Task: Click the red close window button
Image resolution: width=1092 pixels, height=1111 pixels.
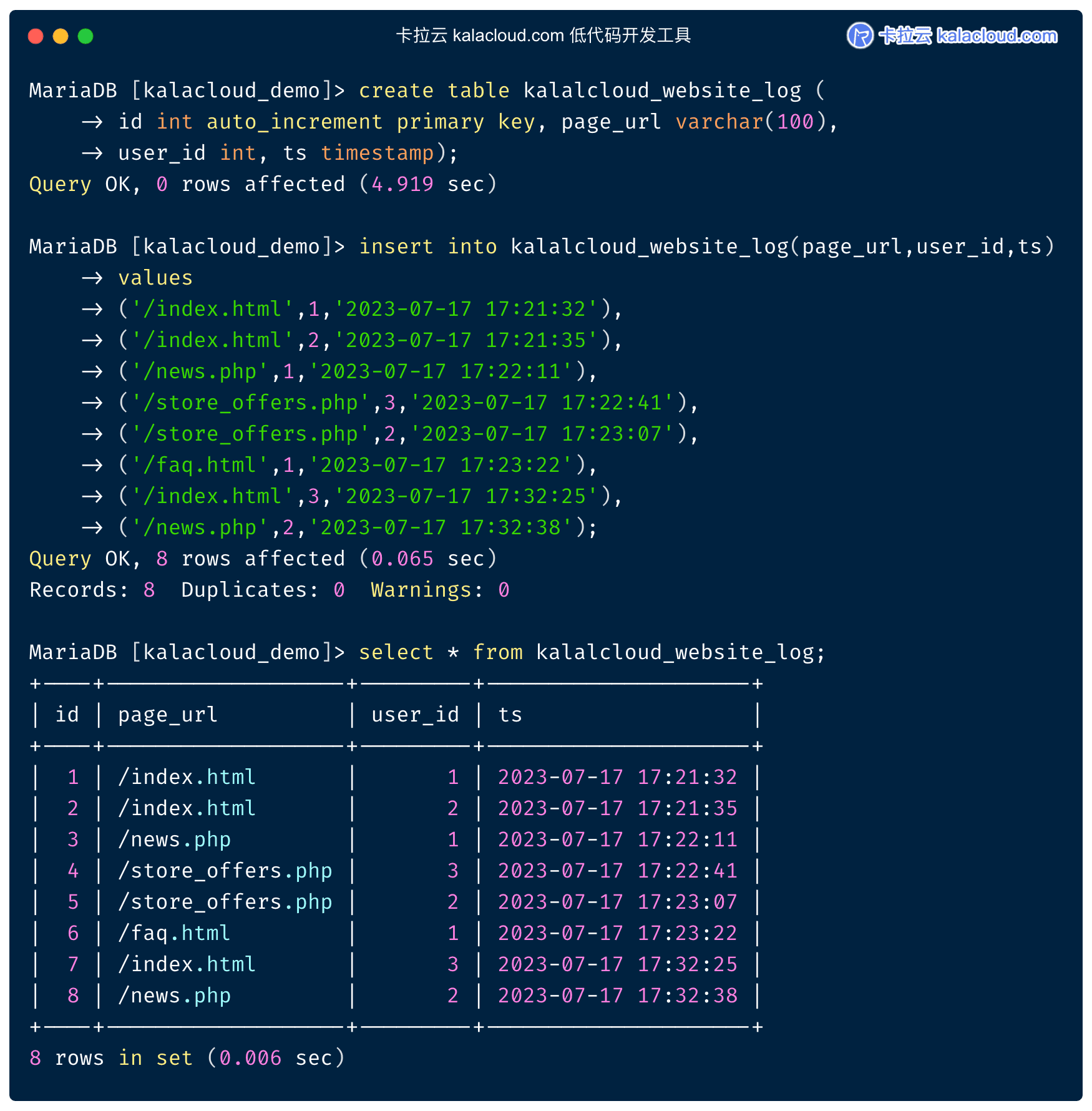Action: tap(36, 36)
